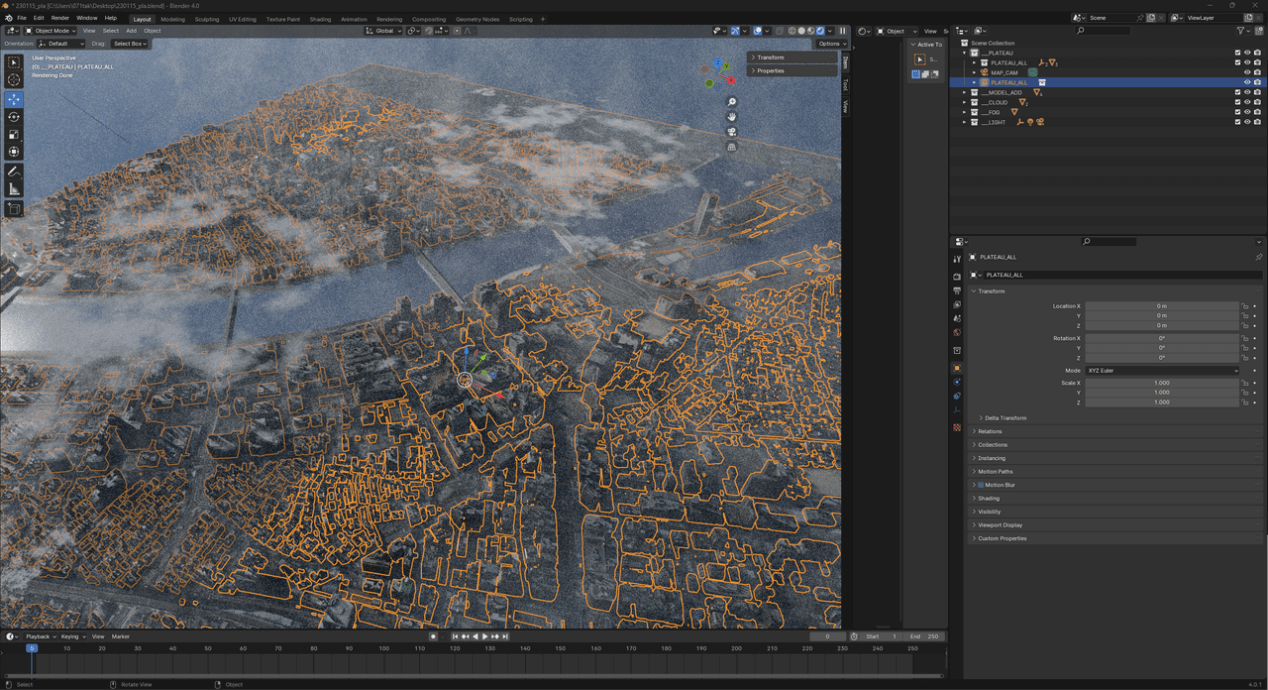Open the Tool properties tab icon
Viewport: 1268px width, 690px height.
pyautogui.click(x=957, y=259)
